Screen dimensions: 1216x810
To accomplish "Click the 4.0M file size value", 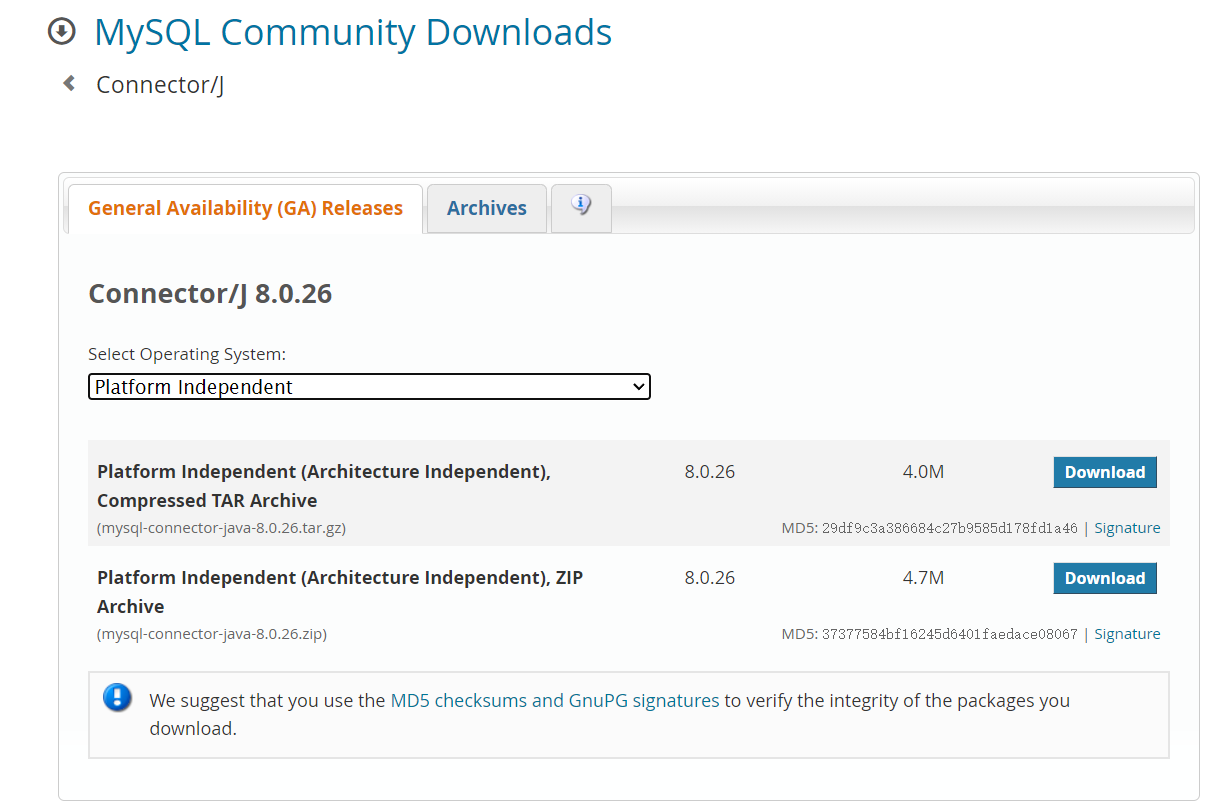I will (x=923, y=472).
